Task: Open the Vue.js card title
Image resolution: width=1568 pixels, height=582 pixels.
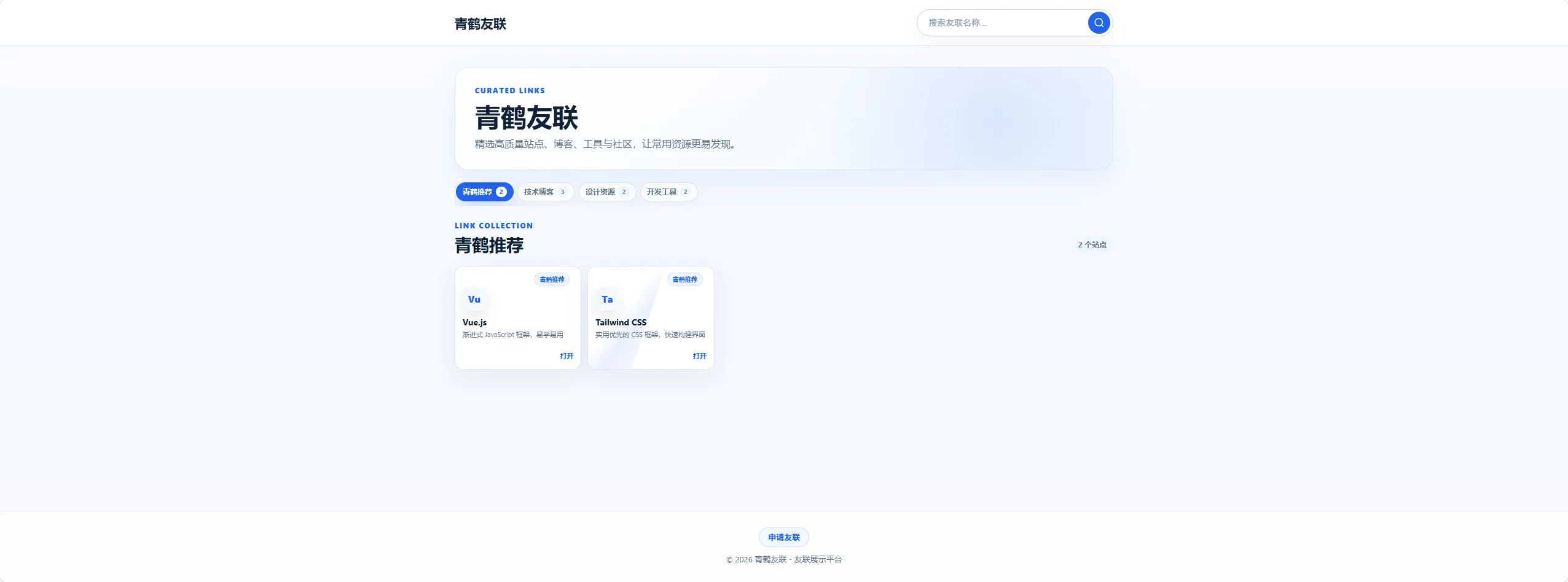Action: coord(474,322)
